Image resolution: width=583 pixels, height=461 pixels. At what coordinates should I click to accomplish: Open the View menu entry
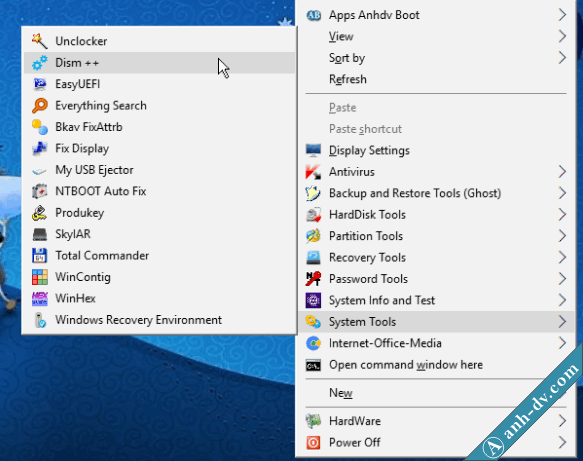(435, 36)
